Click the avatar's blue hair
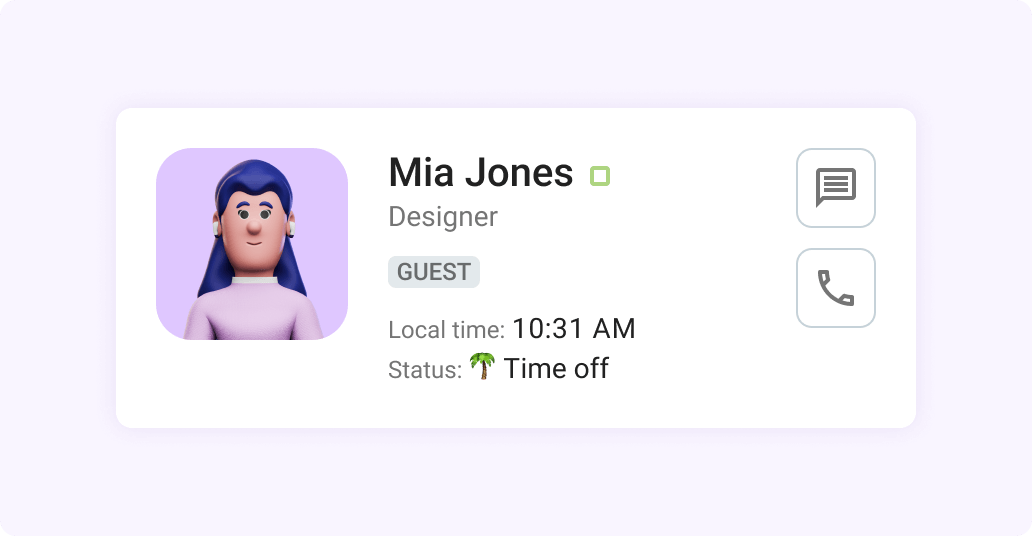The height and width of the screenshot is (536, 1032). (255, 179)
